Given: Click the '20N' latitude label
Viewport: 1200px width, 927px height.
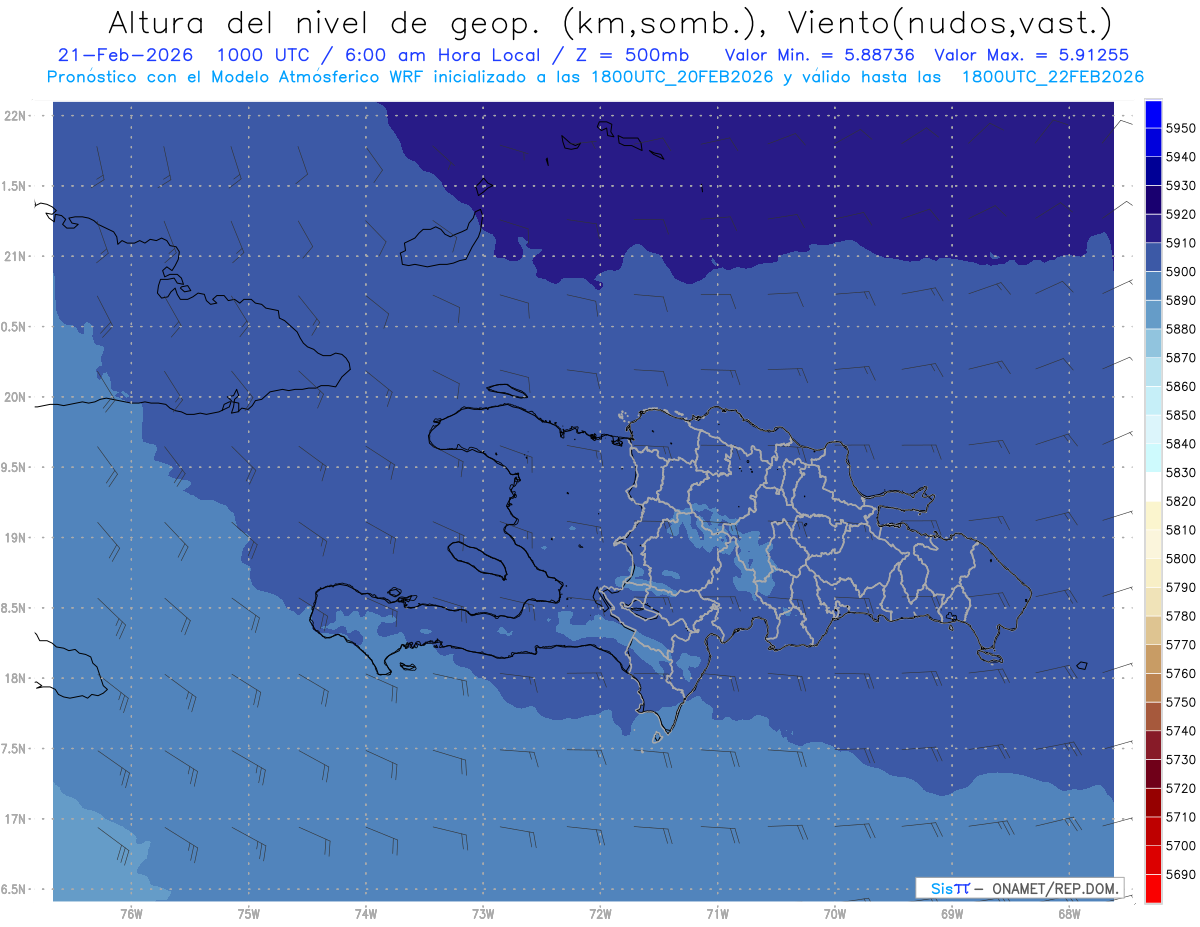Looking at the screenshot, I should tap(15, 397).
